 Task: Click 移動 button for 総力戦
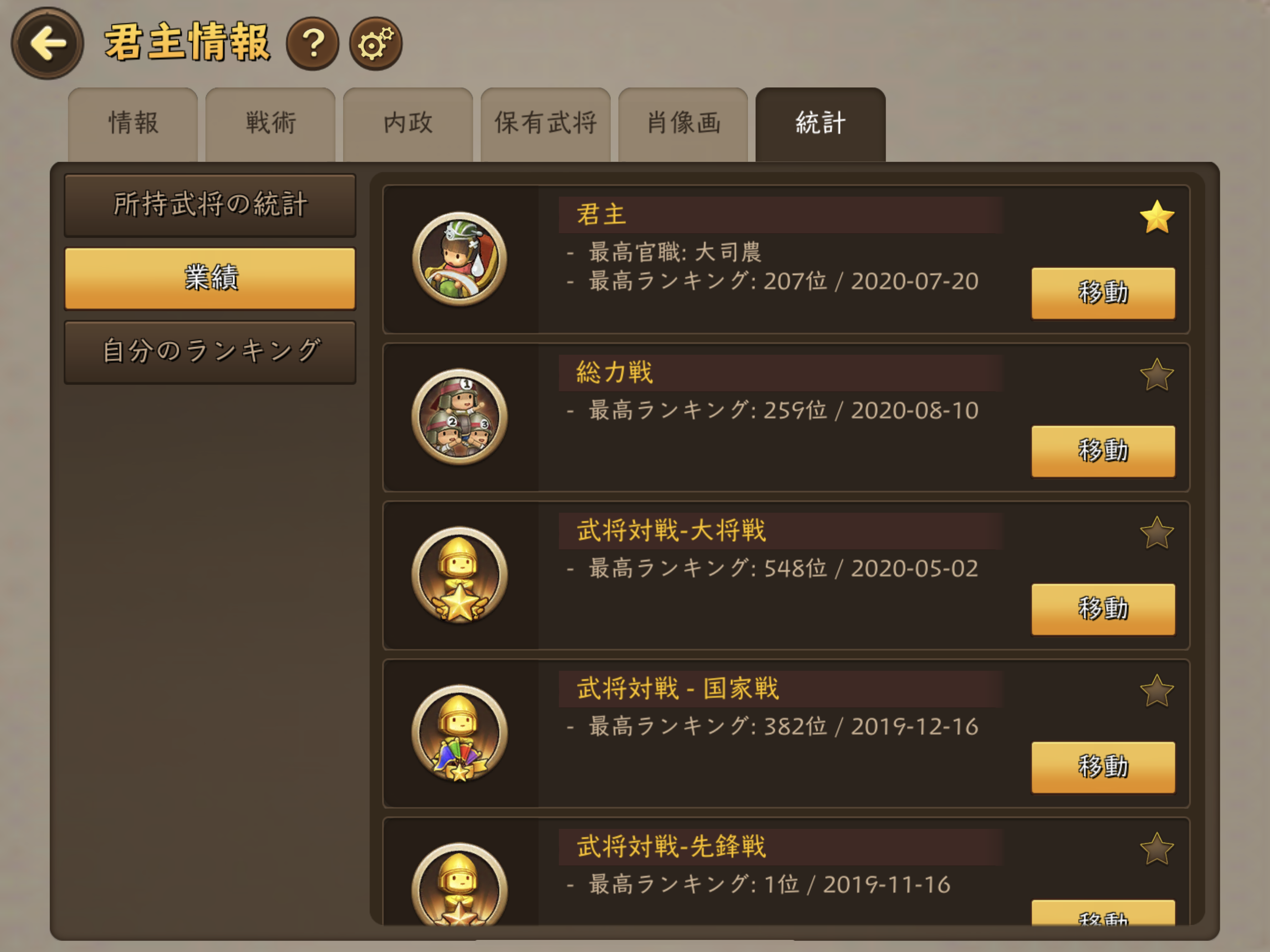point(1103,451)
